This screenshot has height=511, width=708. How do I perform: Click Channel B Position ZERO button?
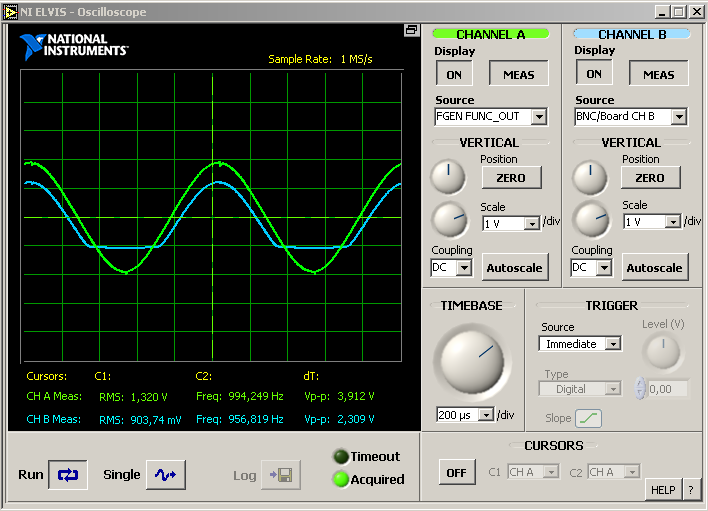coord(650,178)
